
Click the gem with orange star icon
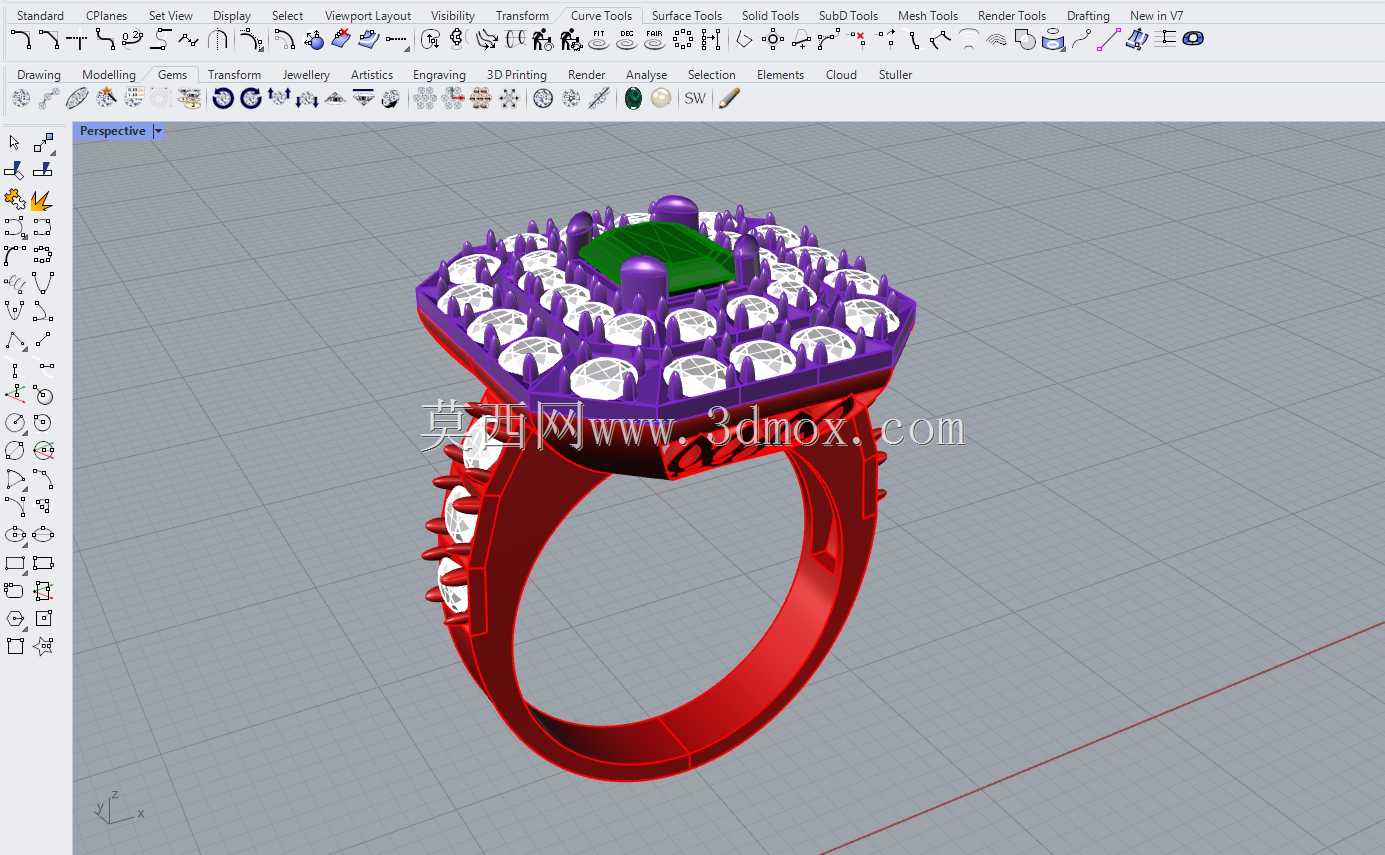click(x=105, y=98)
